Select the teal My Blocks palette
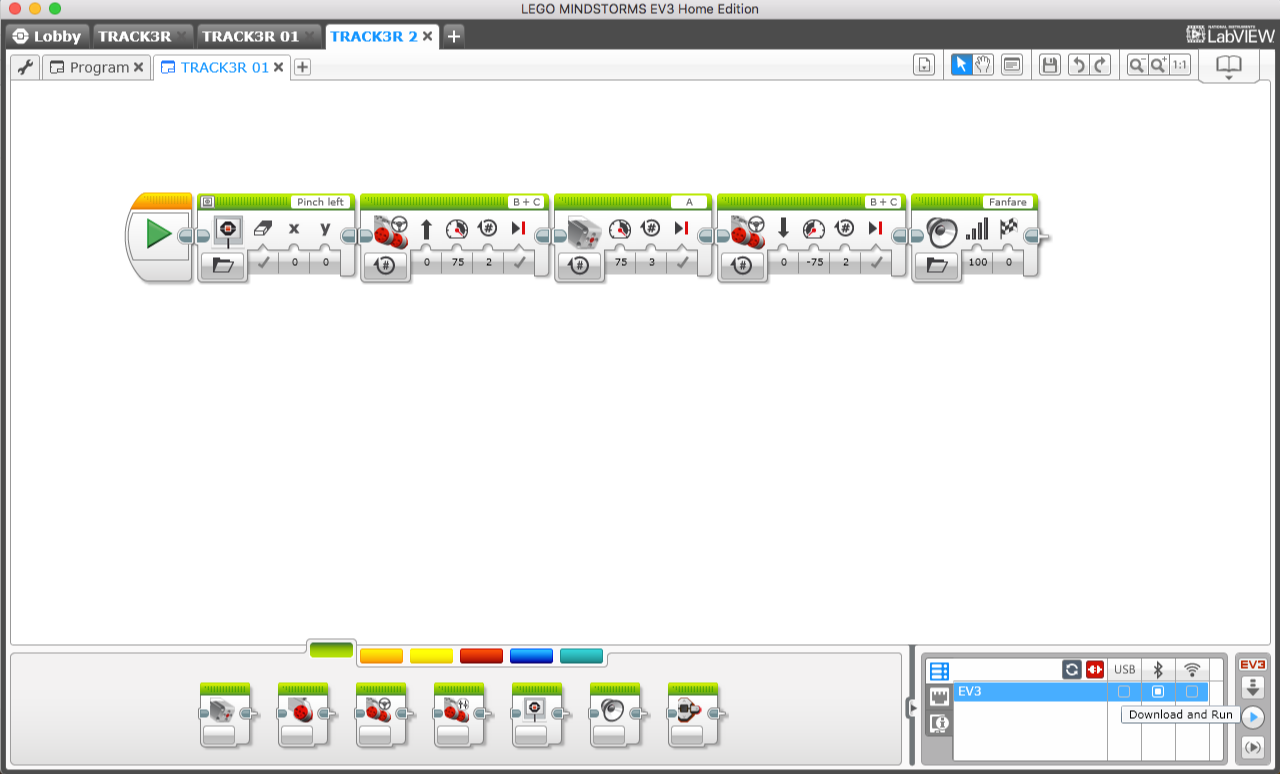Screen dimensions: 1280x774 click(581, 656)
